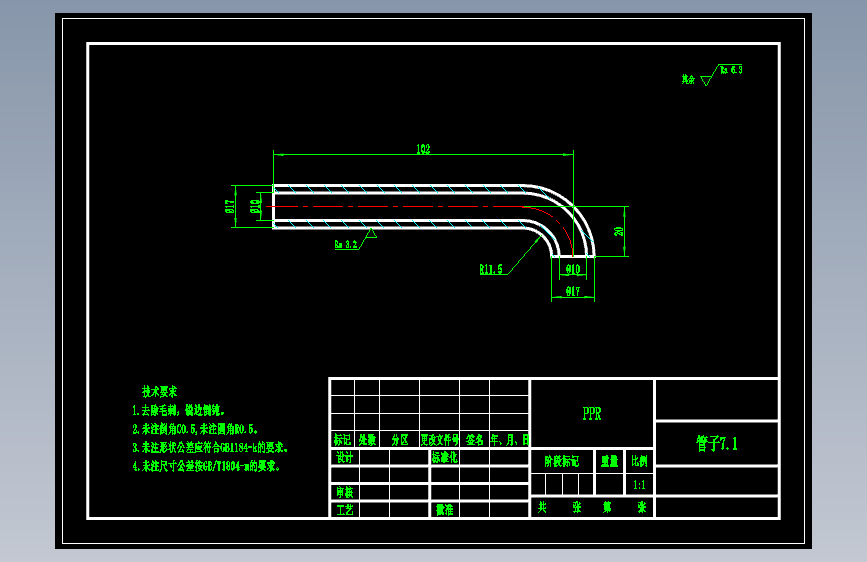The height and width of the screenshot is (562, 867).
Task: Click the 管子7.1 part name
Action: coord(717,444)
